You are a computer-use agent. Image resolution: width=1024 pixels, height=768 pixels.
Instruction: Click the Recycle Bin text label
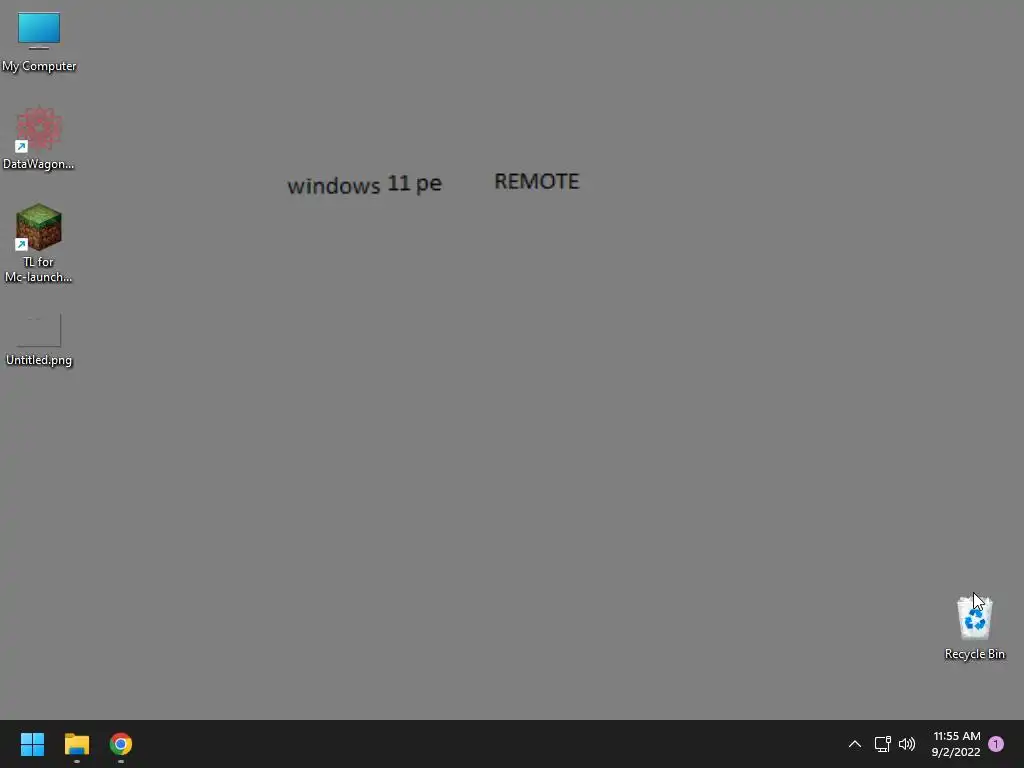point(974,654)
